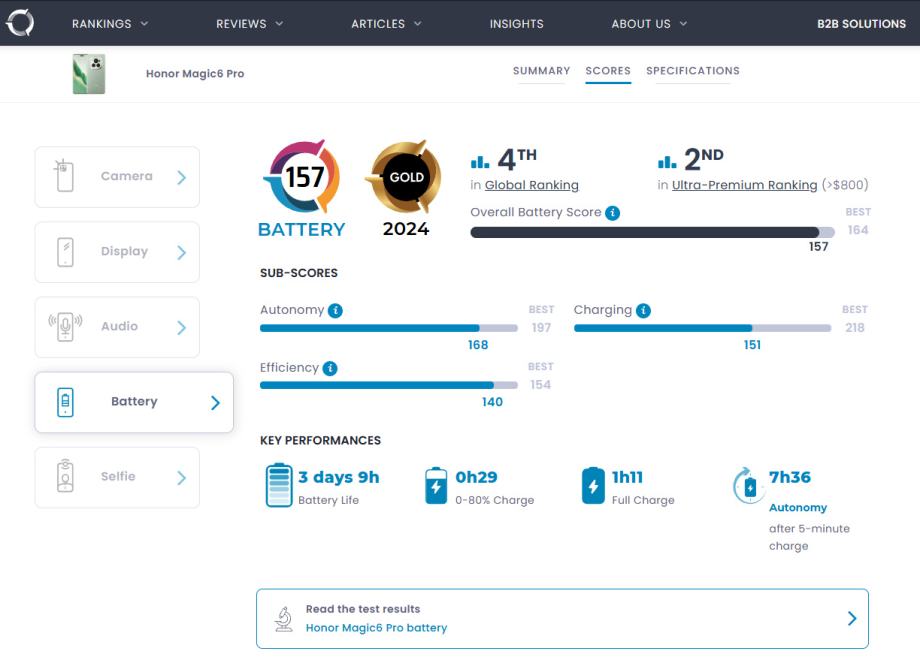
Task: Click the Audio microphone icon in sidebar
Action: click(x=65, y=327)
